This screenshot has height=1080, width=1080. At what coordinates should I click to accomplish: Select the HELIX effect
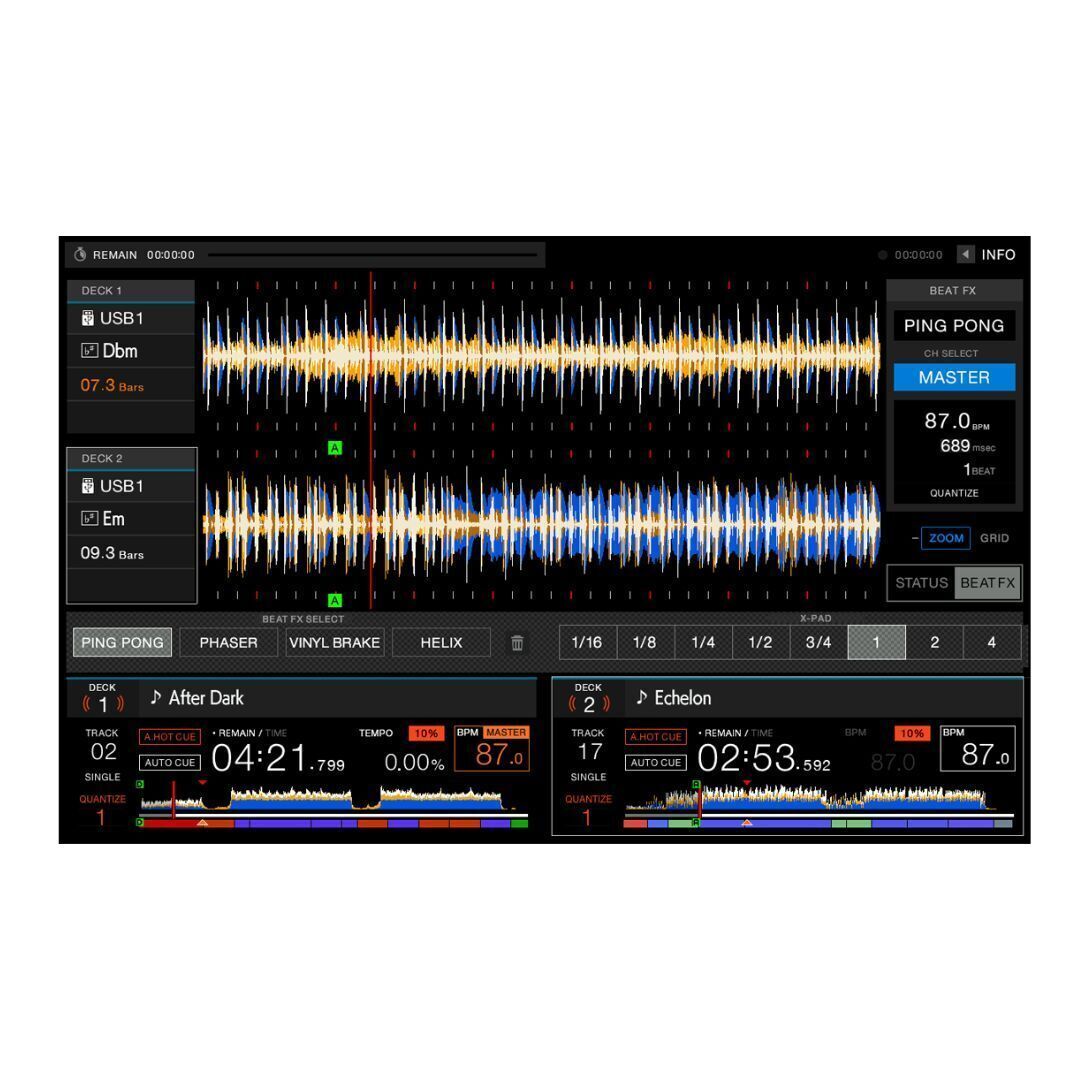pos(440,642)
